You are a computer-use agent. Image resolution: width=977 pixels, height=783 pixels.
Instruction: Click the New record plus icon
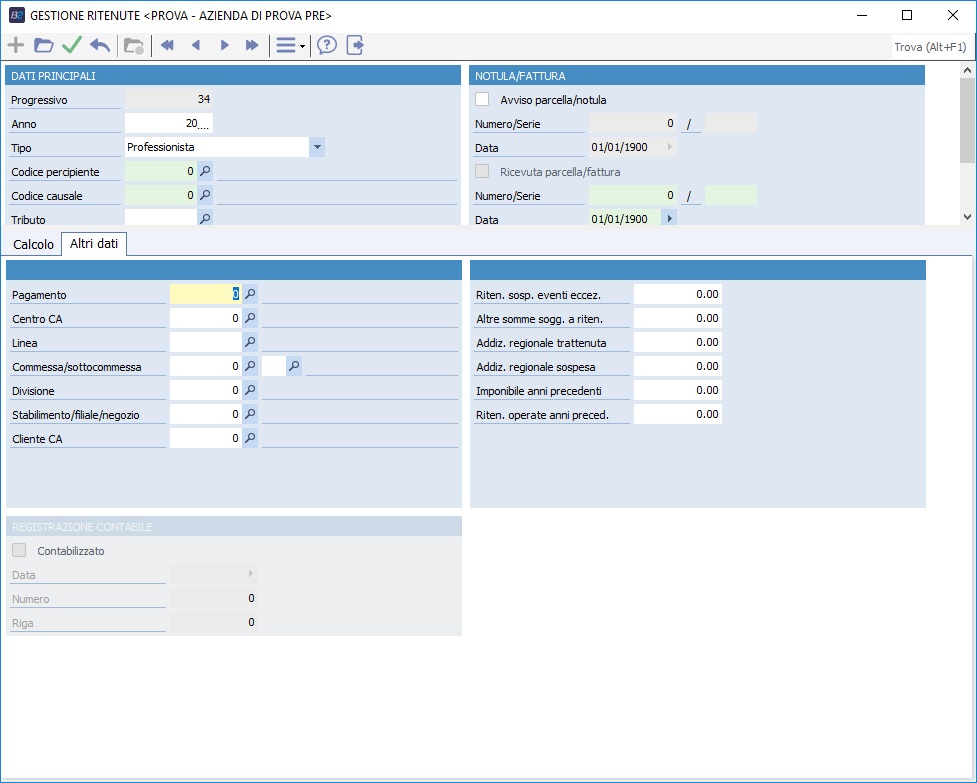point(16,46)
